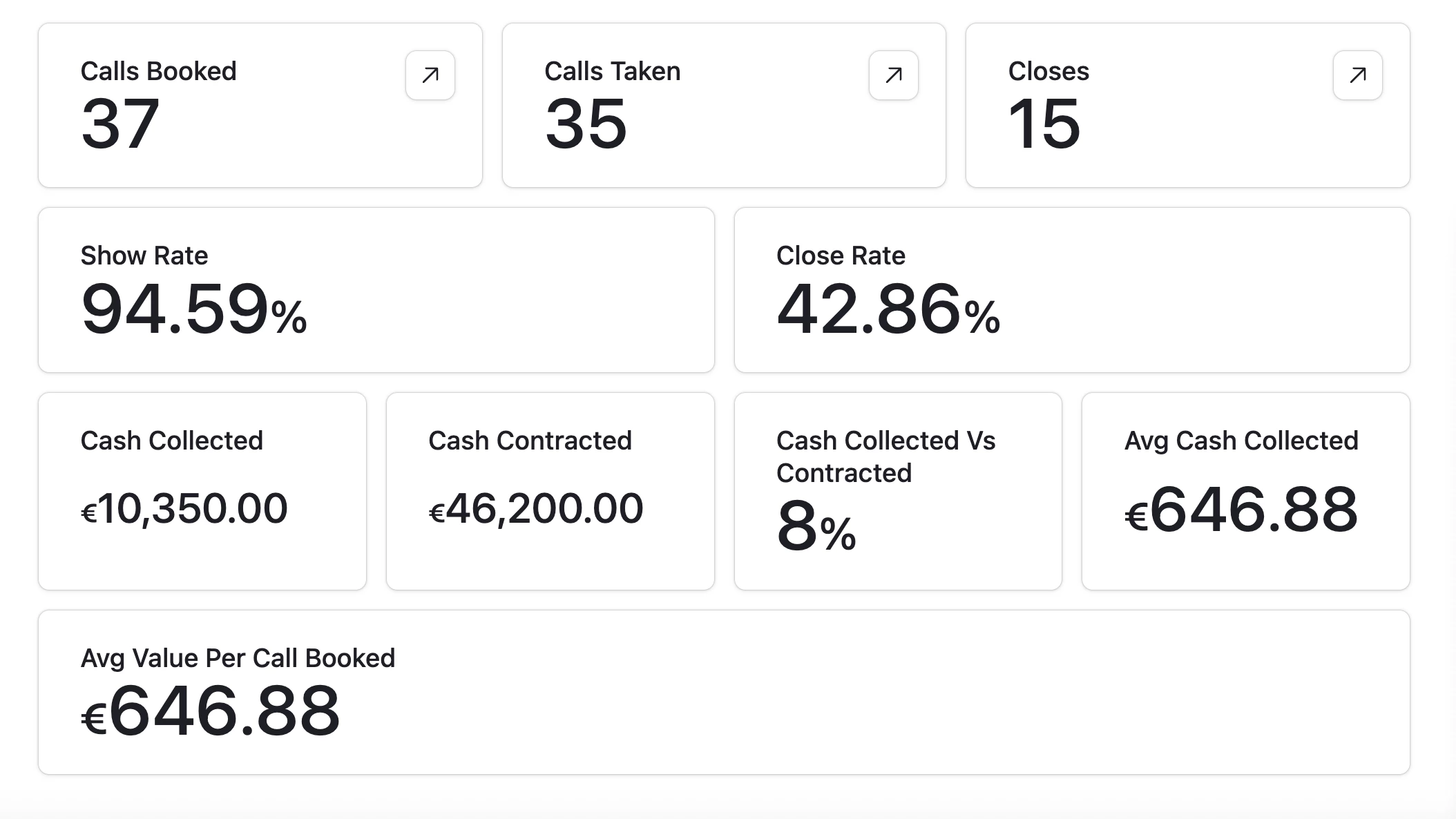1456x819 pixels.
Task: Click the Calls Booked value 37
Action: pos(120,124)
